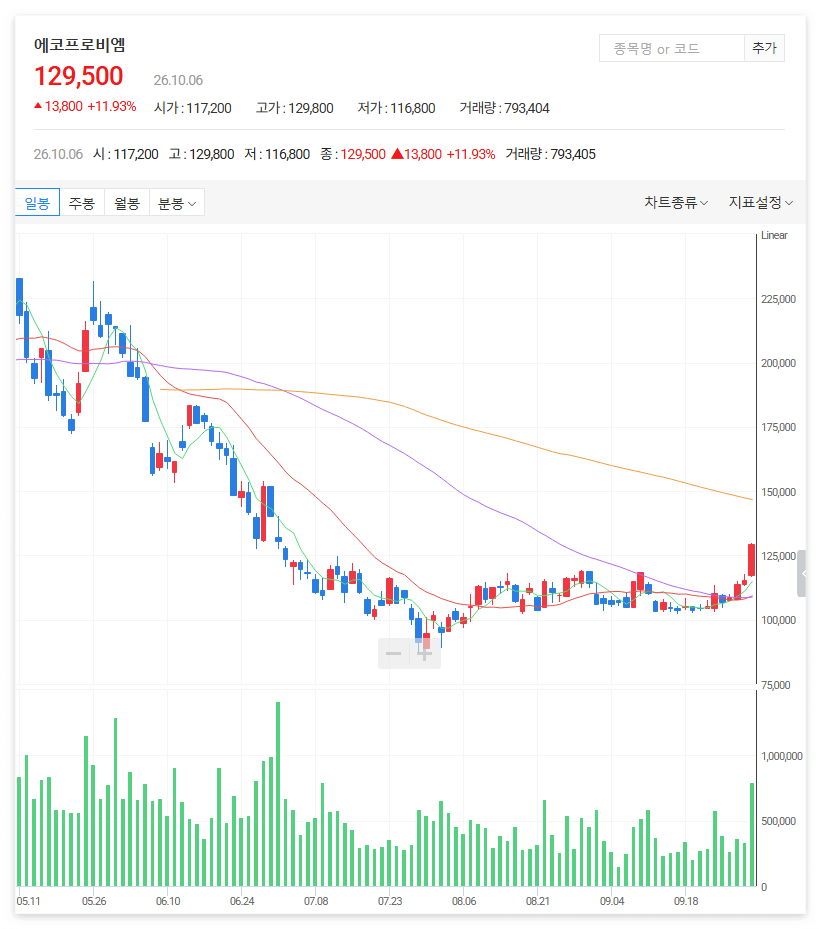
Task: Click the 500,000 volume axis label
Action: (x=778, y=821)
